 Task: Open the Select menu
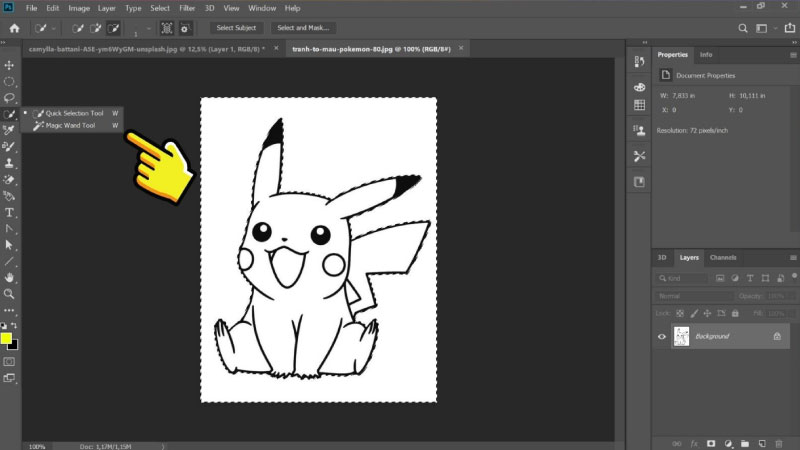coord(160,8)
